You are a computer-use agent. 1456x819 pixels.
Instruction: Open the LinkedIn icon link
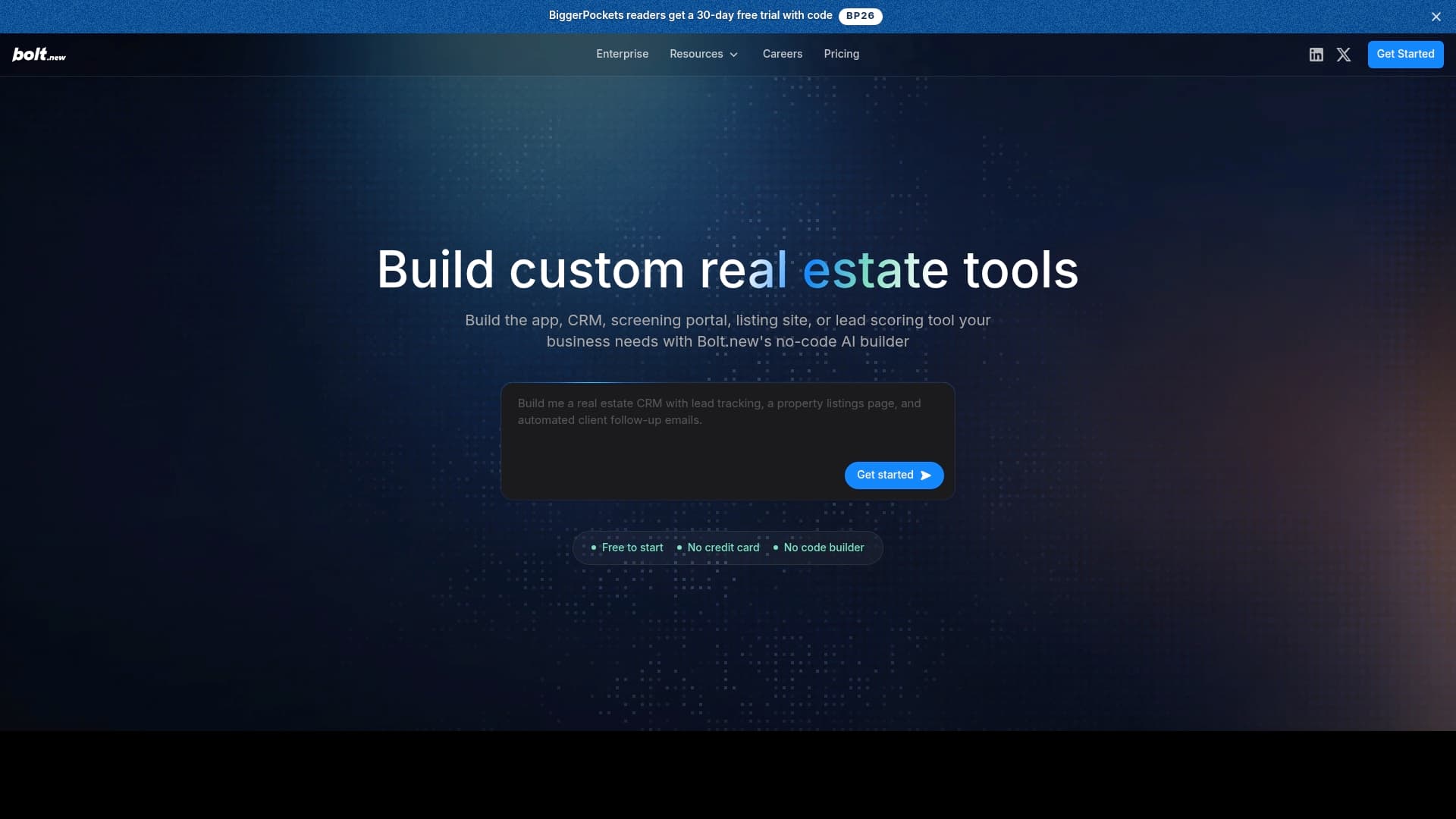pos(1316,55)
